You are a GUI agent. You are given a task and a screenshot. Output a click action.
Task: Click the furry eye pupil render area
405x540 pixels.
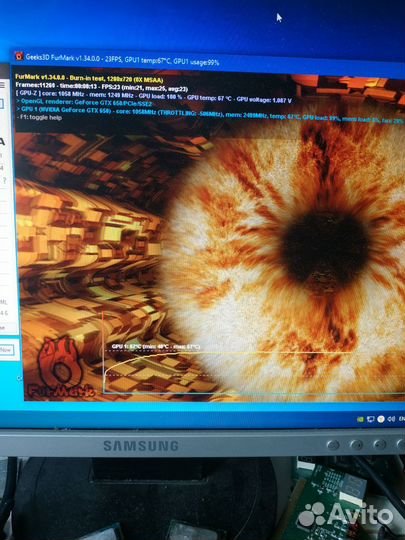point(325,248)
